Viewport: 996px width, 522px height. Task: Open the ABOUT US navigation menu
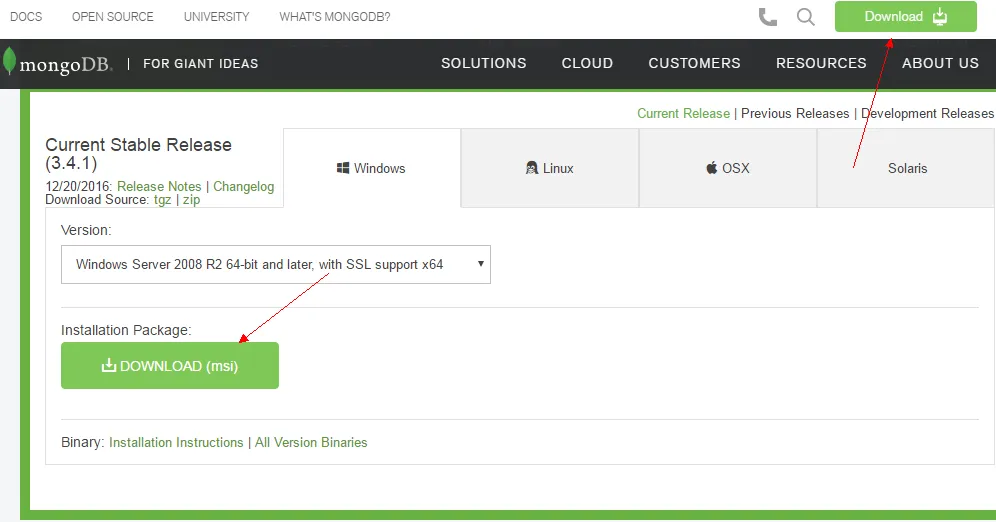[940, 63]
